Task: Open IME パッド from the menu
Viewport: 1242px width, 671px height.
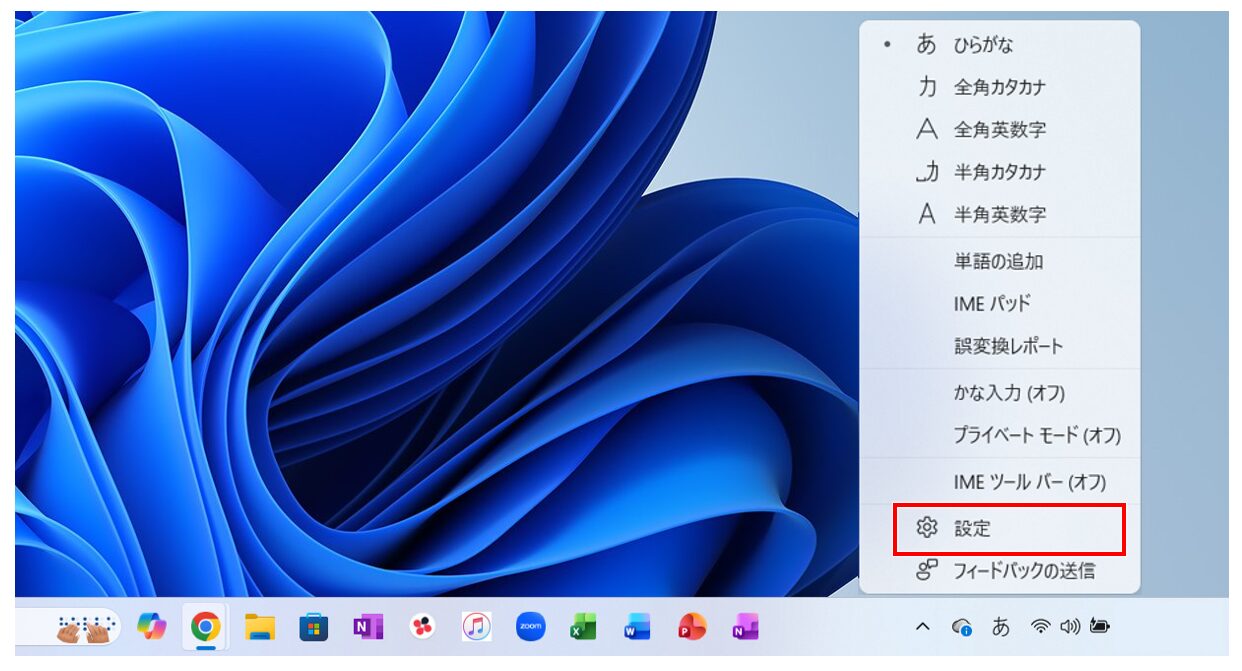Action: (992, 303)
